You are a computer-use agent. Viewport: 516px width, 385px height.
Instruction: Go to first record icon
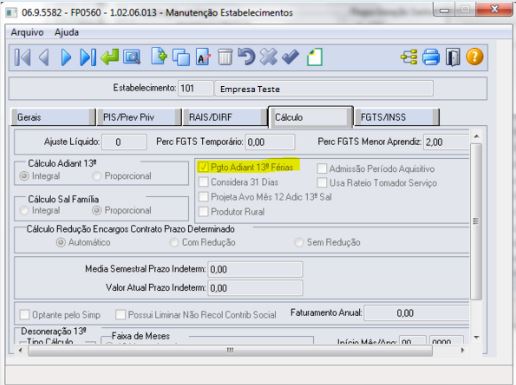22,57
